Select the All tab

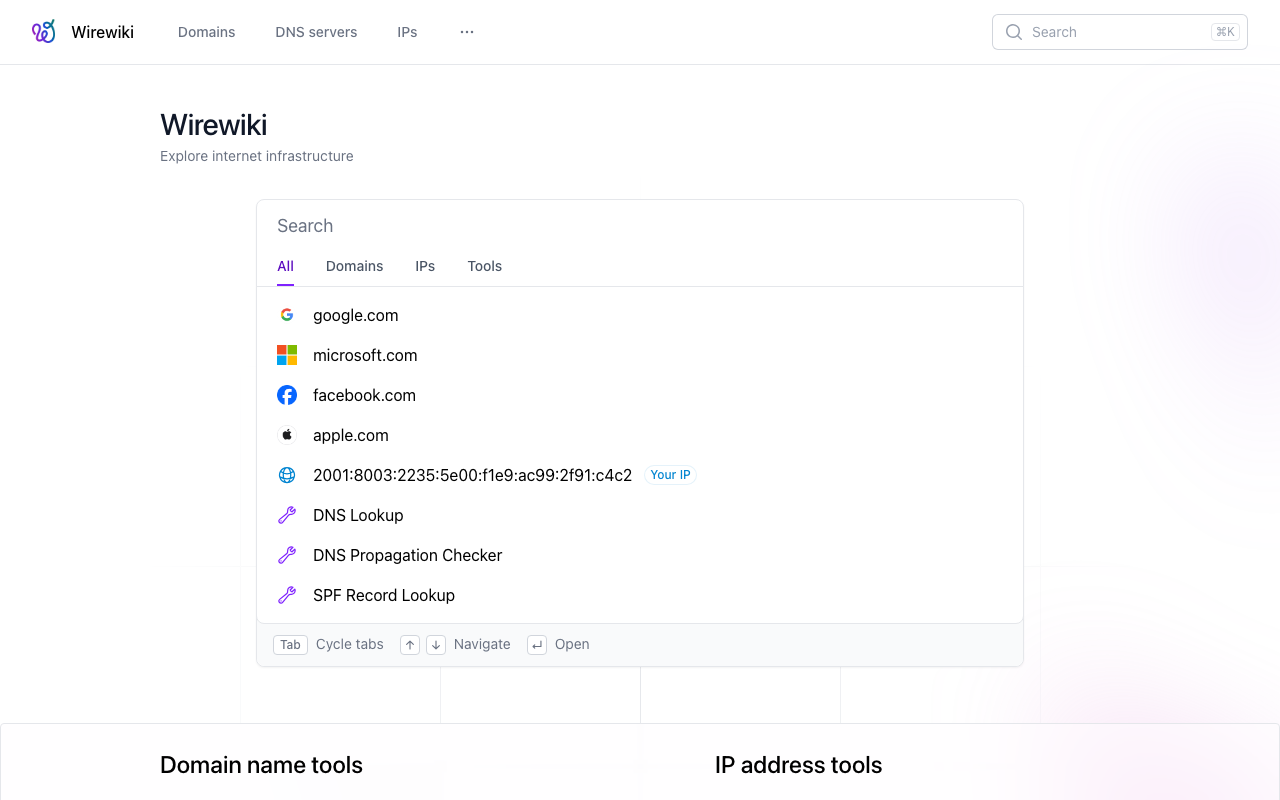click(286, 266)
